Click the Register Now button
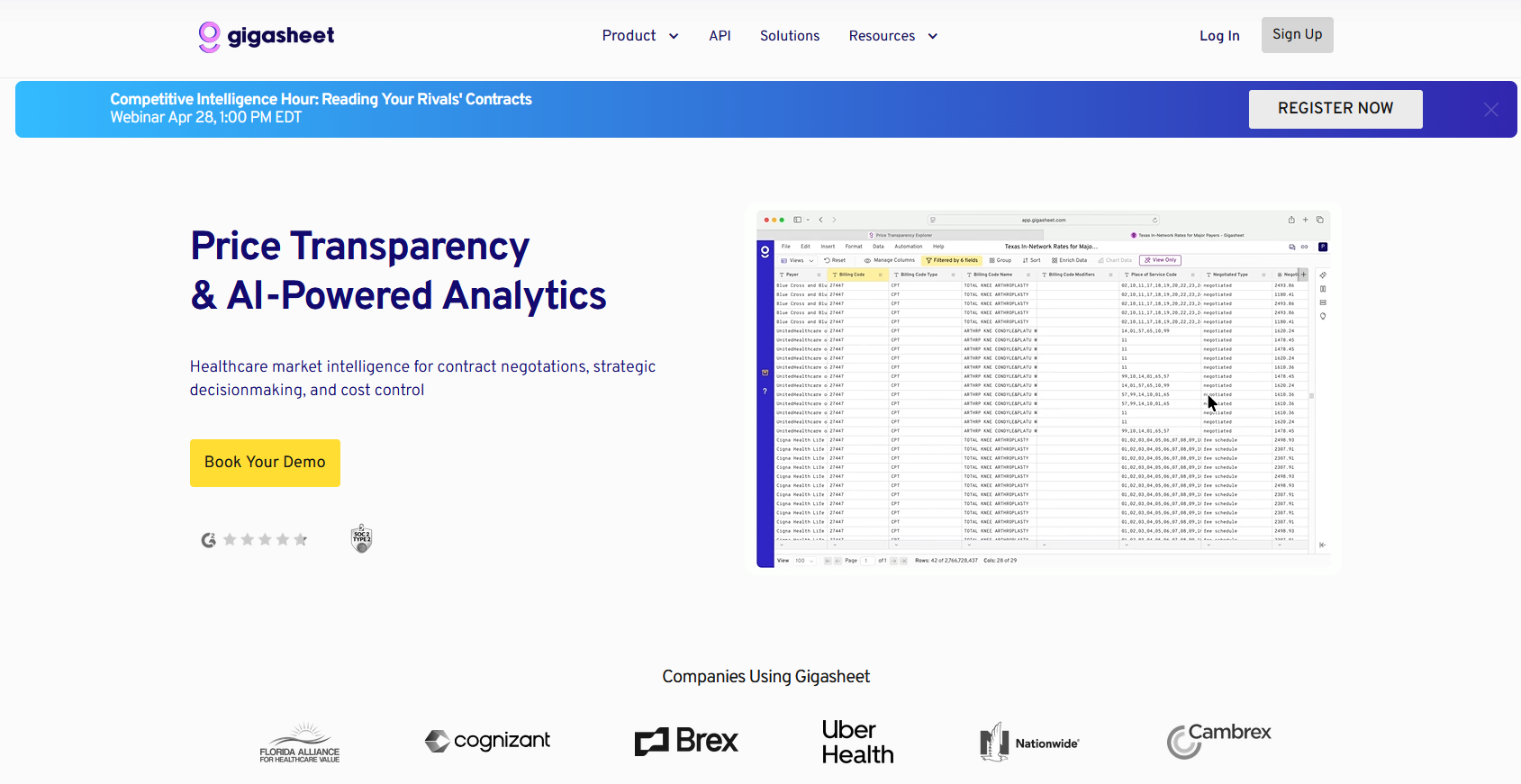This screenshot has height=784, width=1521. [x=1335, y=109]
